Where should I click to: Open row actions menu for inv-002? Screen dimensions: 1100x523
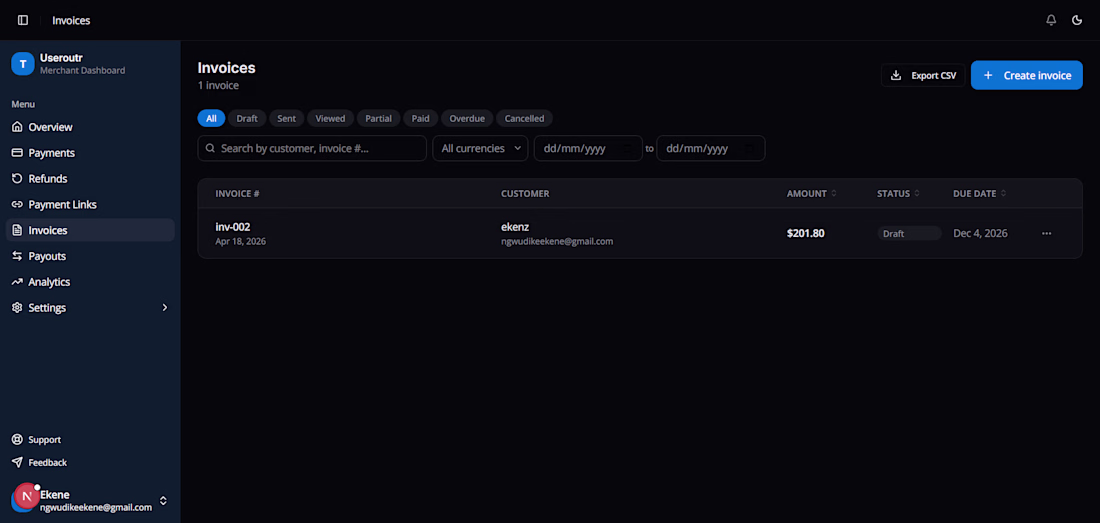click(1047, 233)
